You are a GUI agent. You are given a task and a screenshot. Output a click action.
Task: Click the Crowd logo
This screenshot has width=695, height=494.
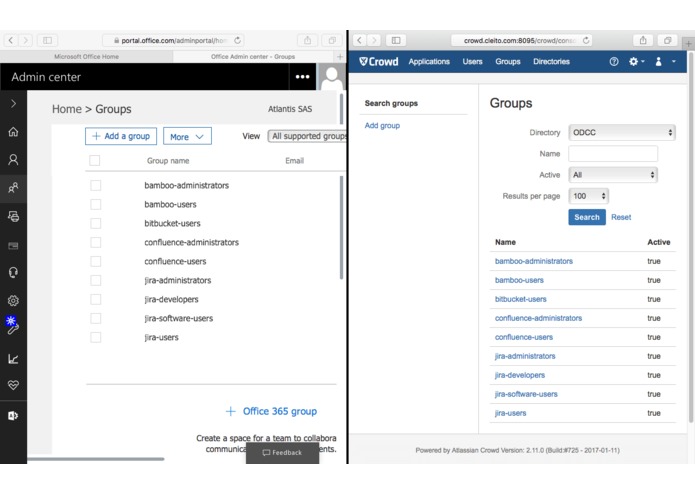click(379, 62)
